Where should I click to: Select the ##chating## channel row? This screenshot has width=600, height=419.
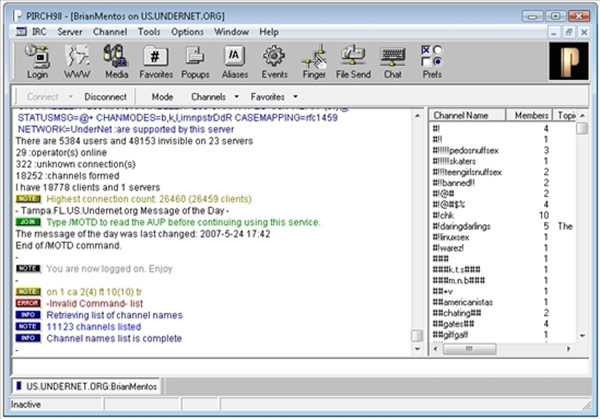pos(502,313)
